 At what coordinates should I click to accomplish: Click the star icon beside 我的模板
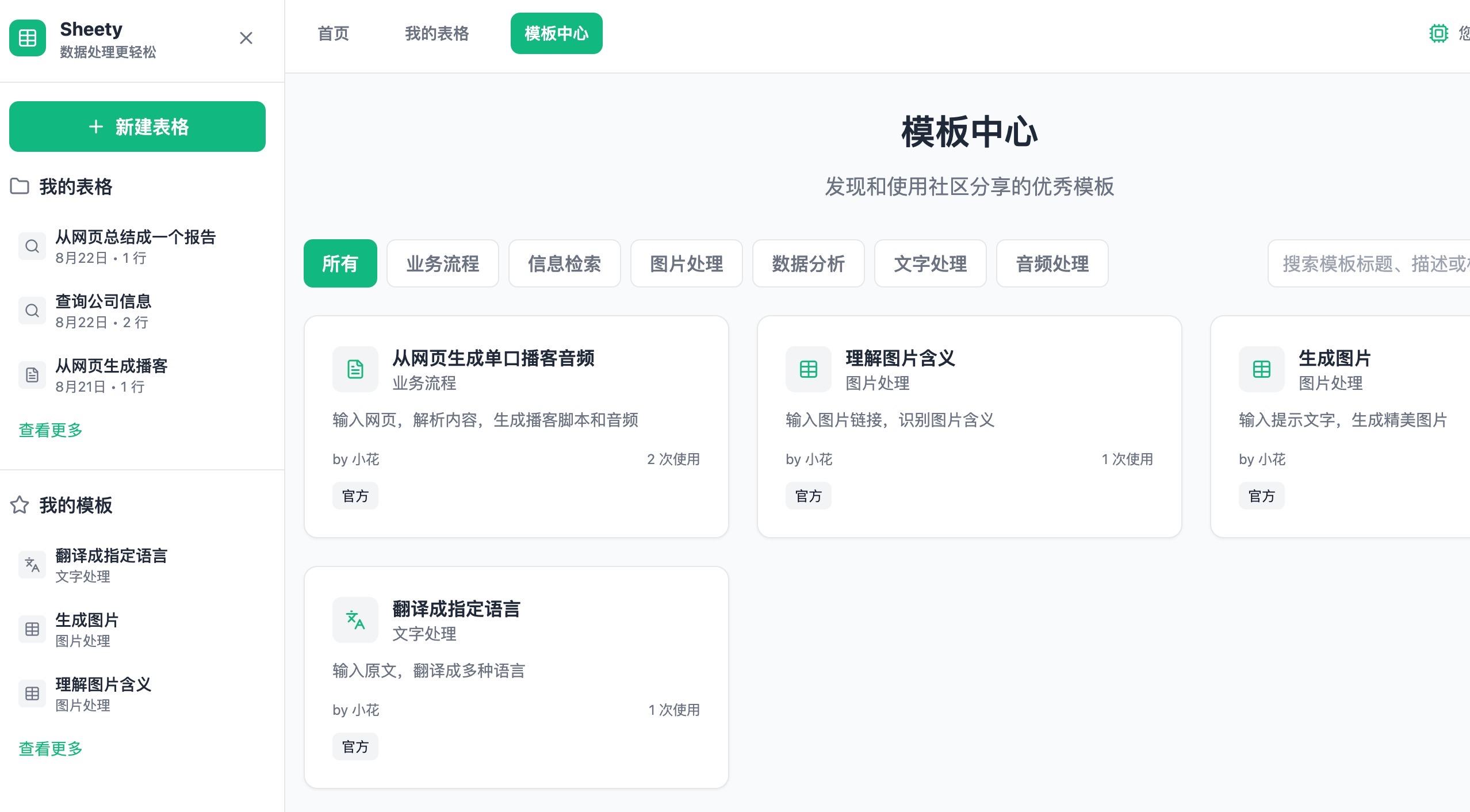[20, 505]
